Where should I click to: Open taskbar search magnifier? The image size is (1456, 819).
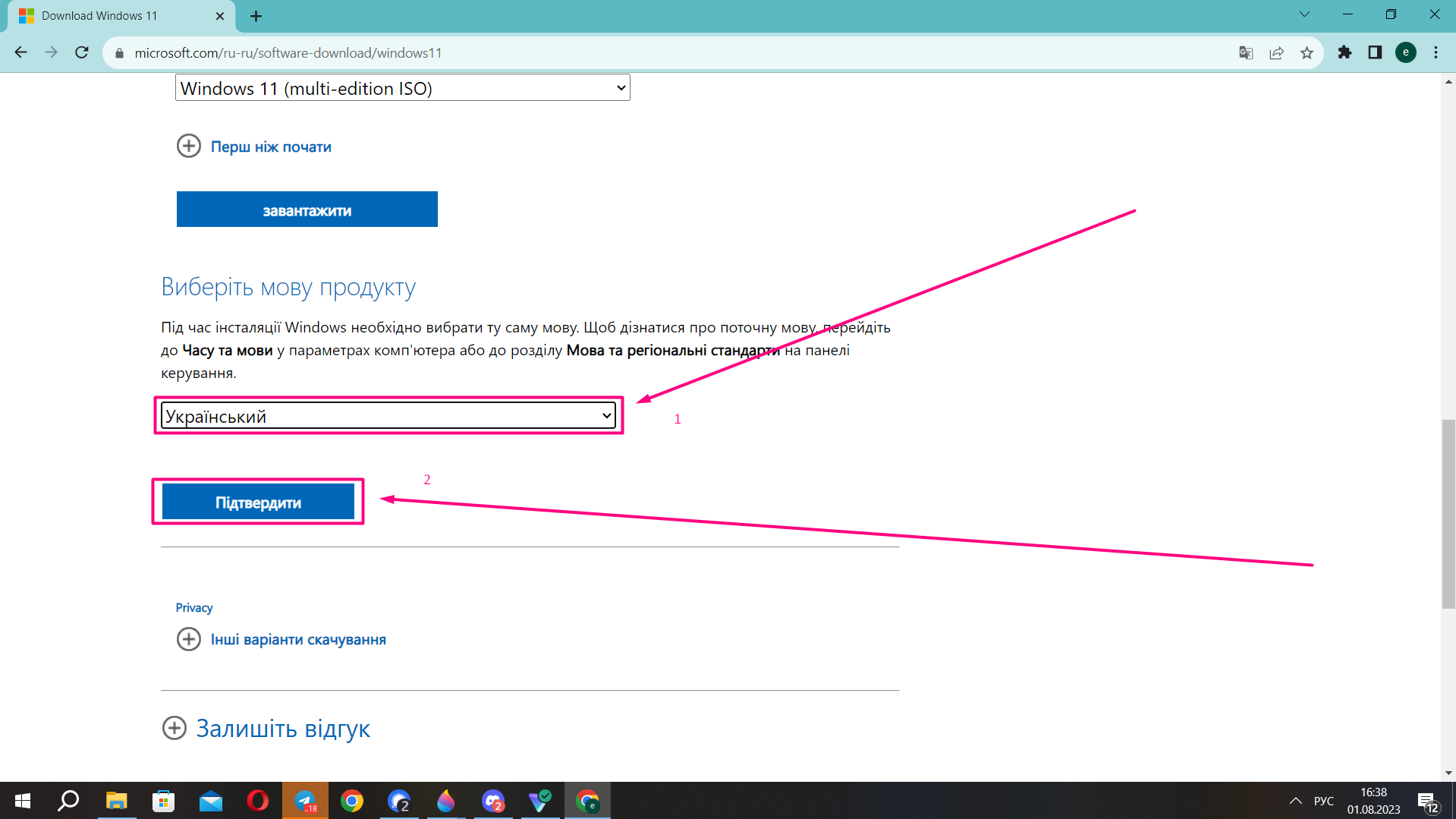69,801
